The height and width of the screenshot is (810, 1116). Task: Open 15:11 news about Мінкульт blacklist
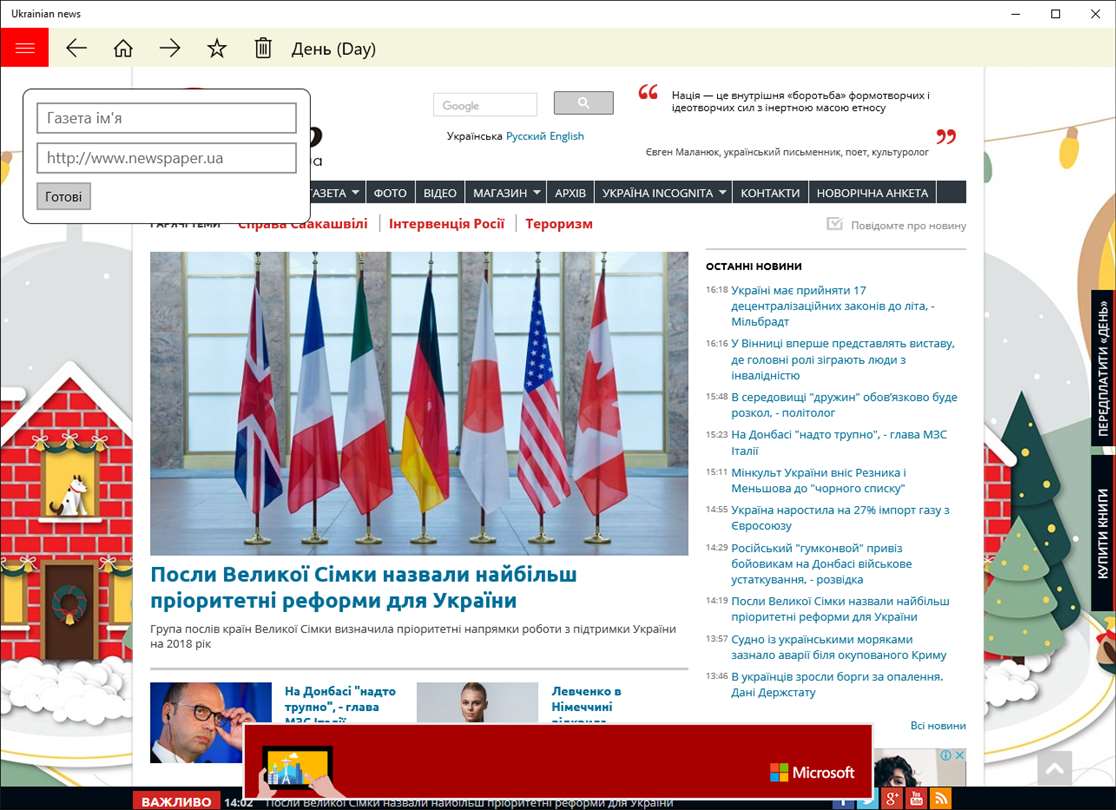pyautogui.click(x=818, y=480)
